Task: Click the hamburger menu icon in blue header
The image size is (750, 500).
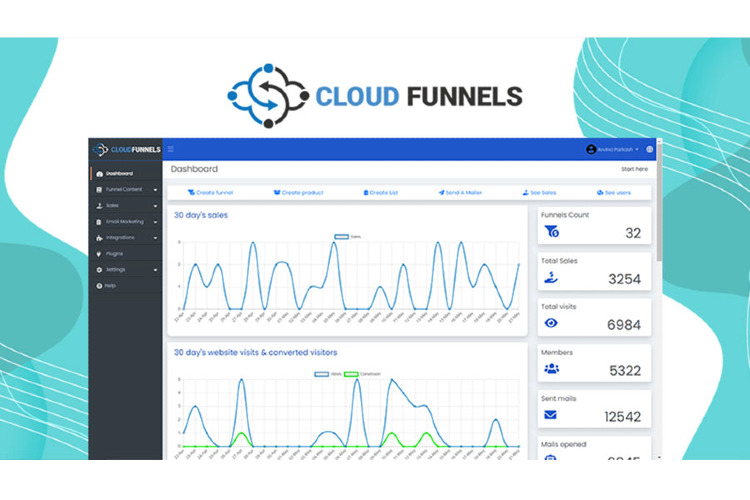Action: pyautogui.click(x=171, y=149)
